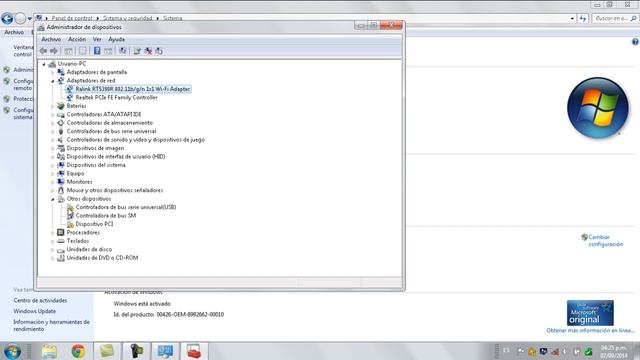The image size is (640, 360).
Task: Collapse the Adaptadores de red node
Action: tap(53, 81)
